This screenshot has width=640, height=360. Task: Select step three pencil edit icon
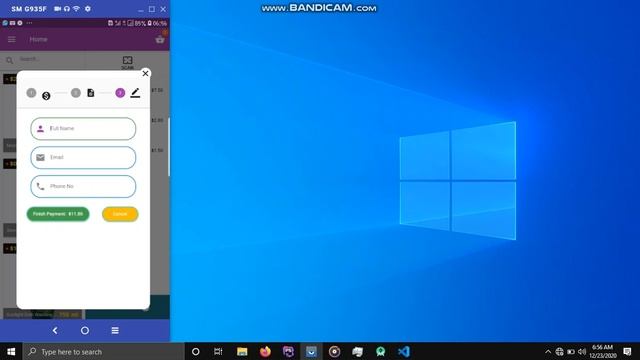point(135,93)
